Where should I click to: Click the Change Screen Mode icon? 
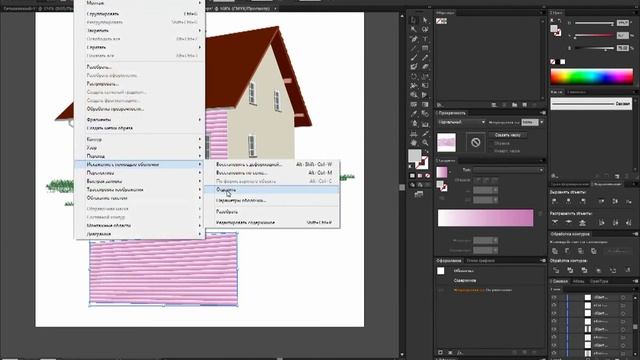[419, 195]
